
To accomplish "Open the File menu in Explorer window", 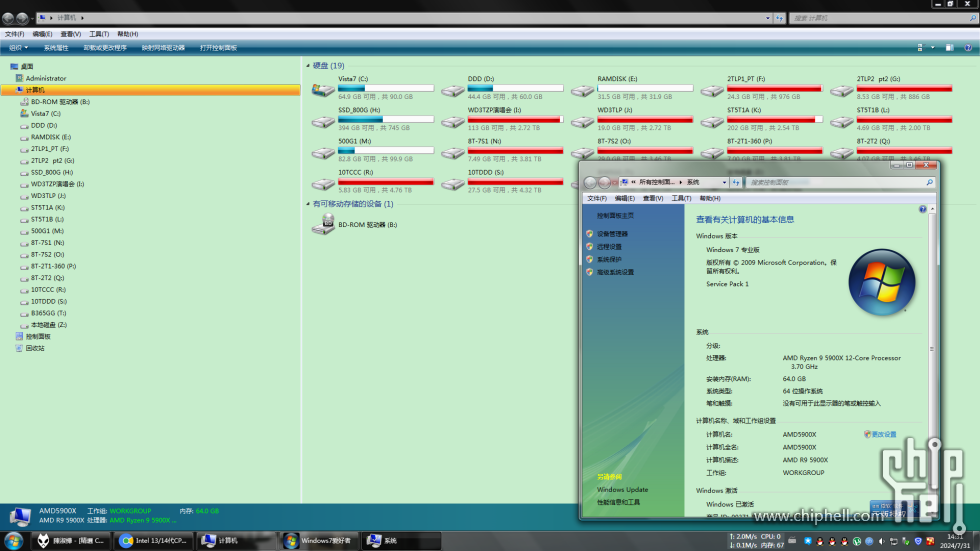I will [14, 34].
